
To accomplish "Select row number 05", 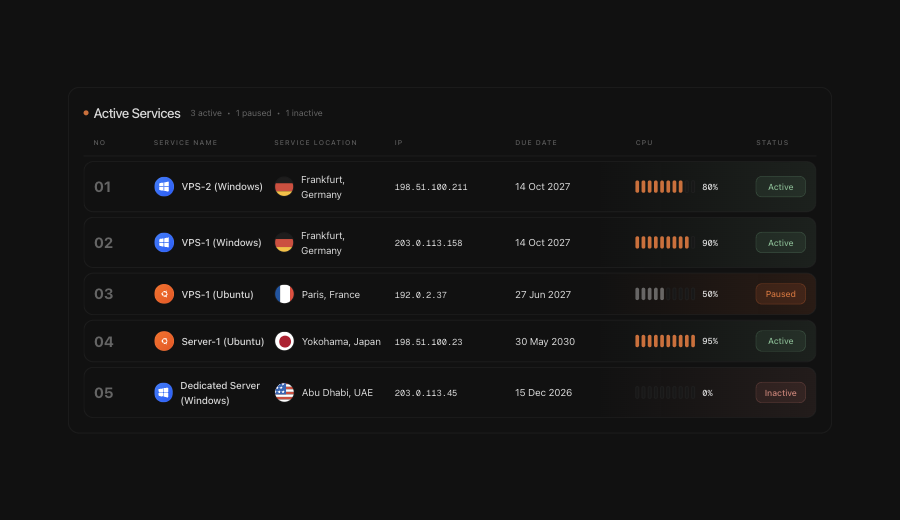I will 104,393.
